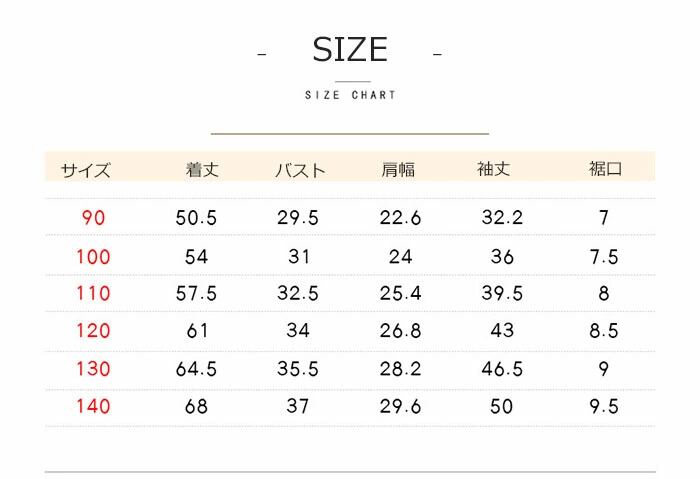Select the 32.5 bust value for size 110
The height and width of the screenshot is (479, 700).
click(299, 294)
